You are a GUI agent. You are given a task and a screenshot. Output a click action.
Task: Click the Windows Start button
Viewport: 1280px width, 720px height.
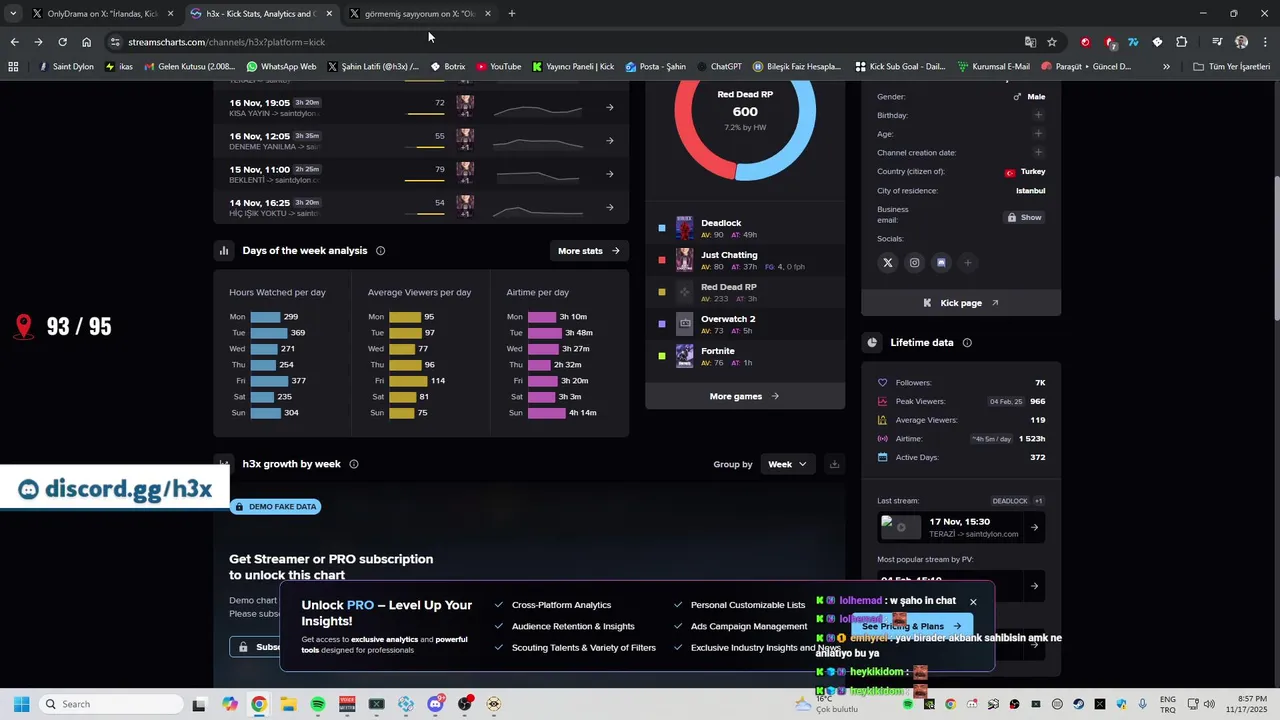(x=21, y=704)
